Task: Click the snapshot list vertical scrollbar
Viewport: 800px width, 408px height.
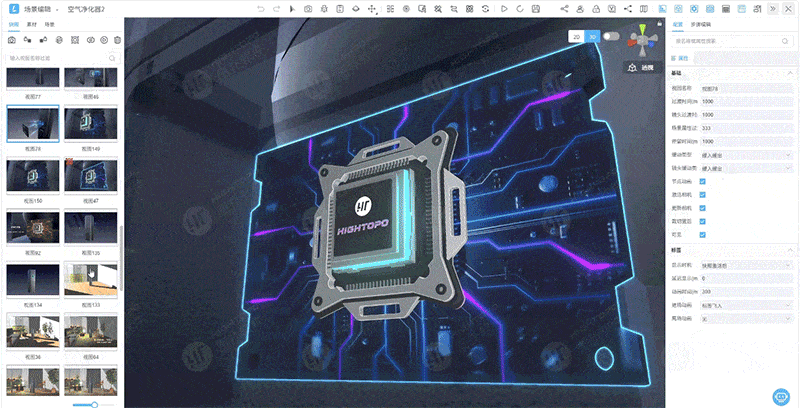Action: point(121,258)
